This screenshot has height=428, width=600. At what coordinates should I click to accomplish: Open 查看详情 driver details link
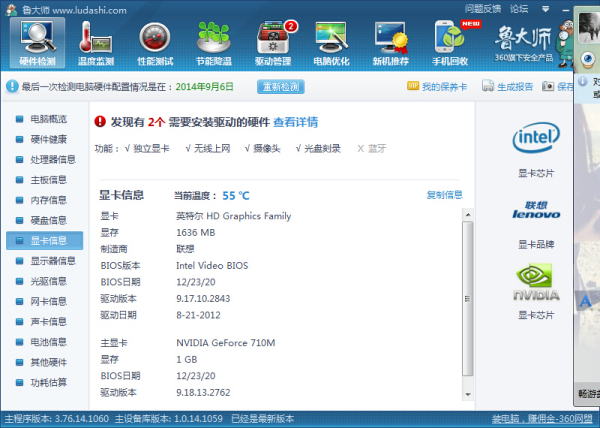click(295, 122)
